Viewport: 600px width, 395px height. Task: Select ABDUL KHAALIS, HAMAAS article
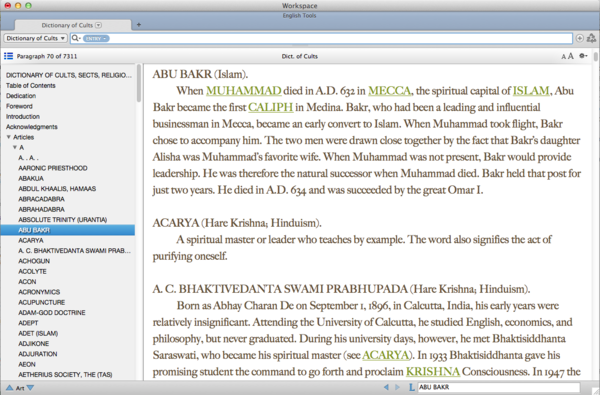coord(57,189)
